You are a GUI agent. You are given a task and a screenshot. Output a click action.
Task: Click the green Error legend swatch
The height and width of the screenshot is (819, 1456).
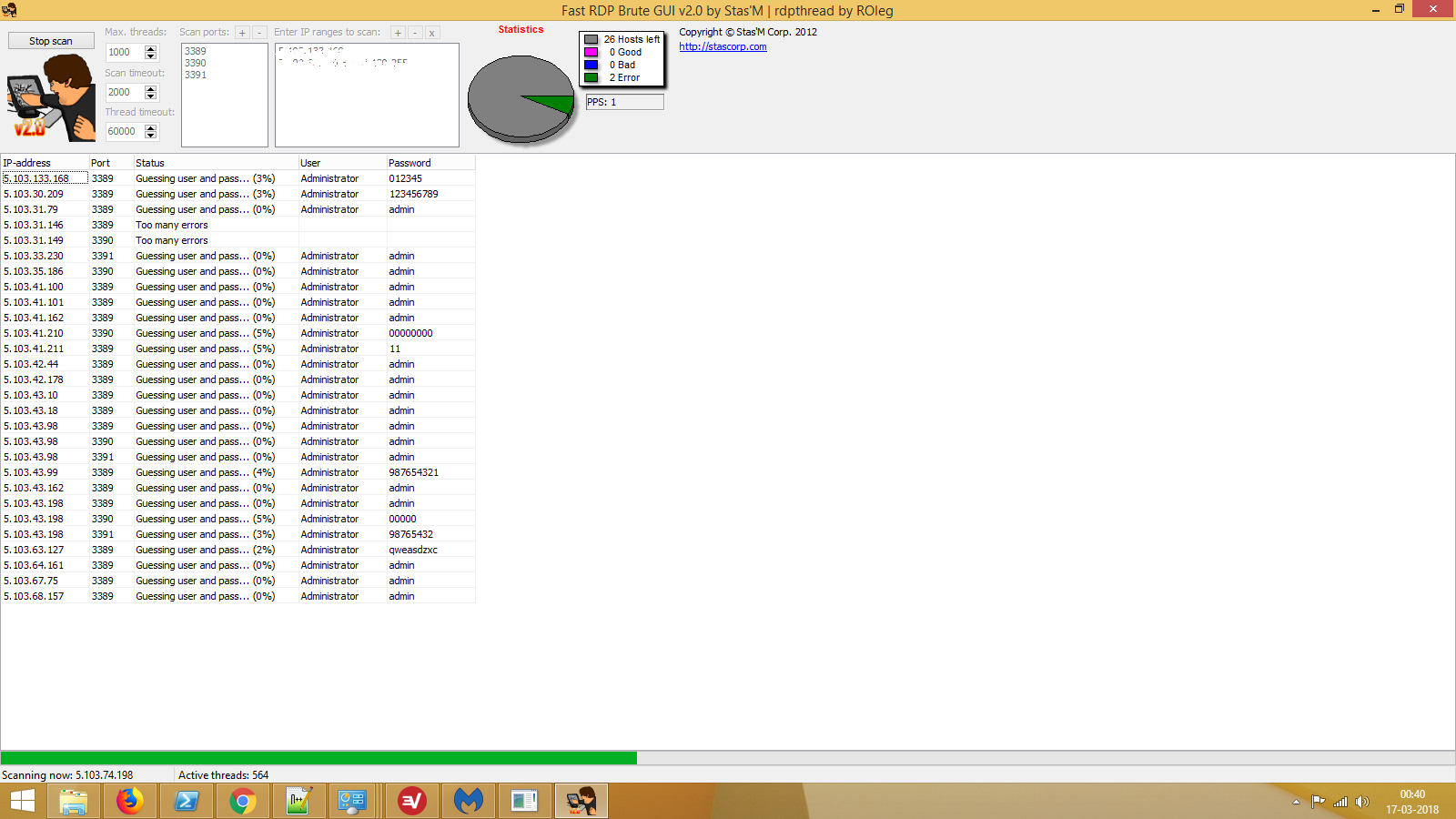[x=591, y=77]
